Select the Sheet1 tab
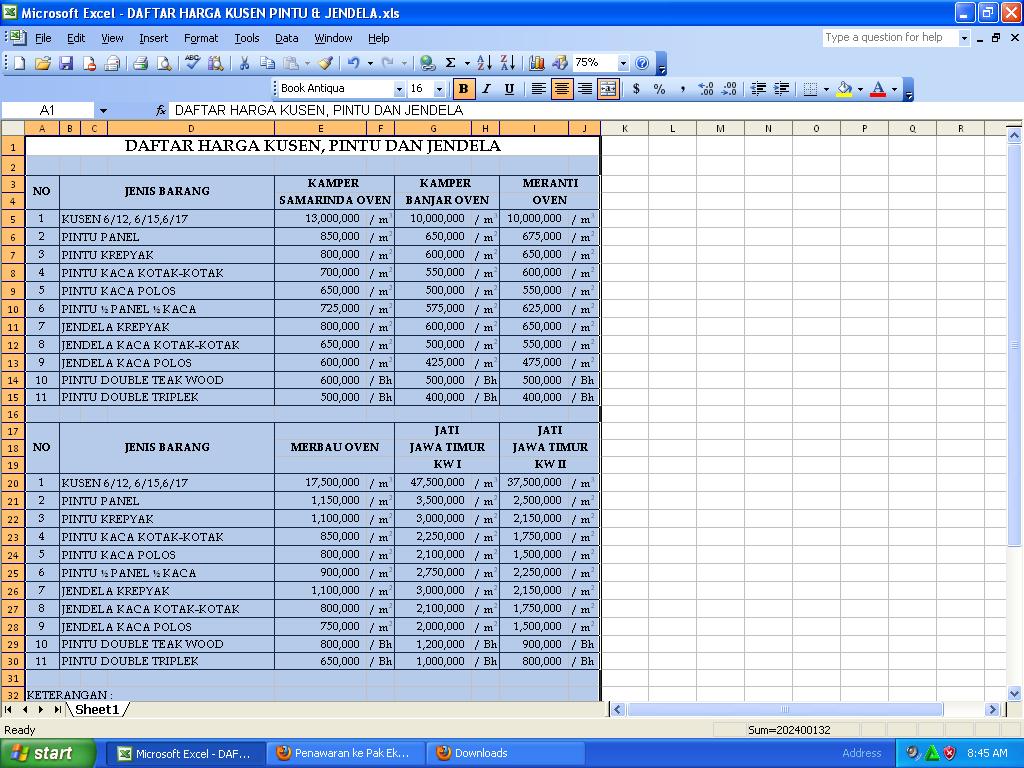Image resolution: width=1024 pixels, height=768 pixels. [x=97, y=709]
